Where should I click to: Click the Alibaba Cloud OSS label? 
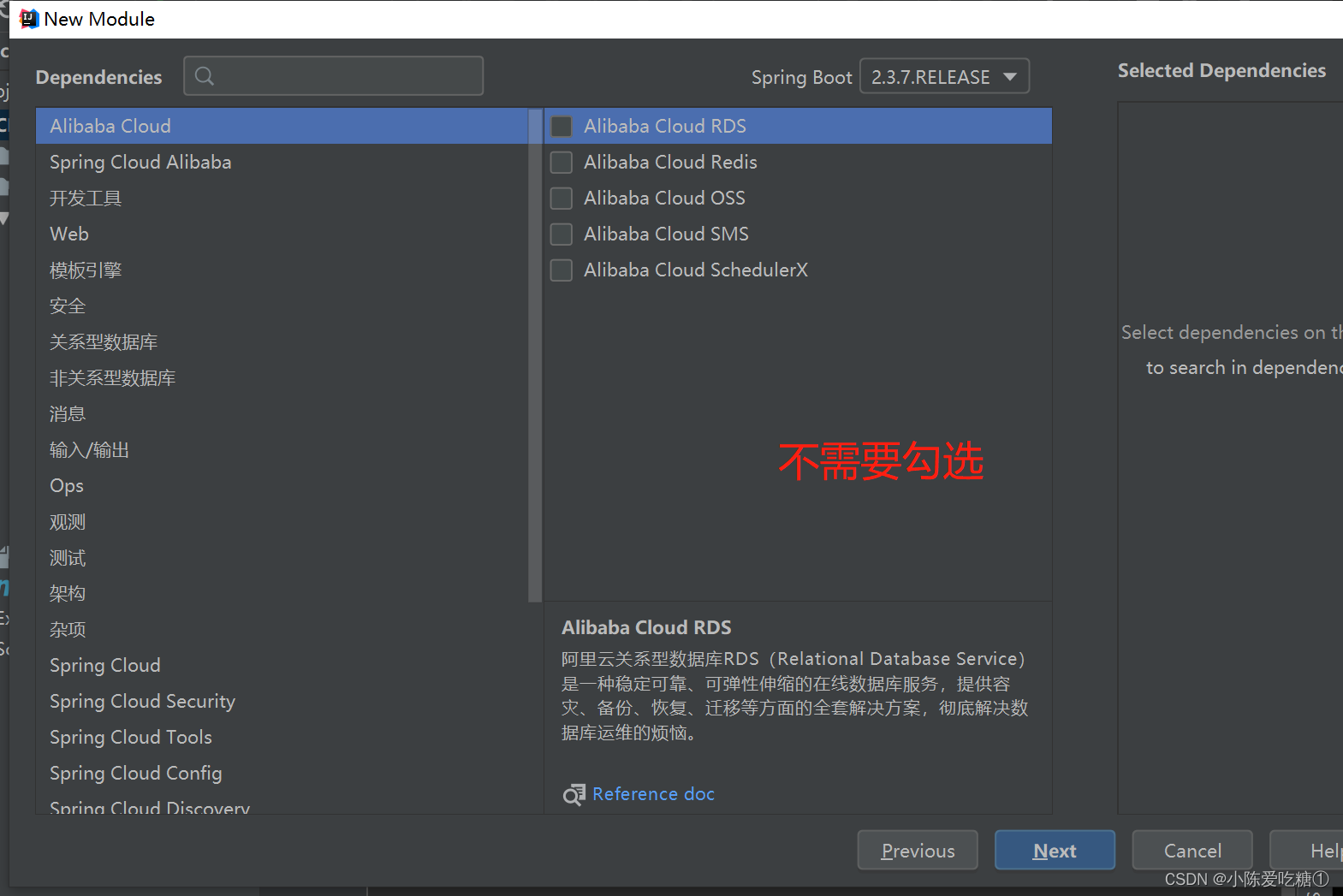point(664,198)
